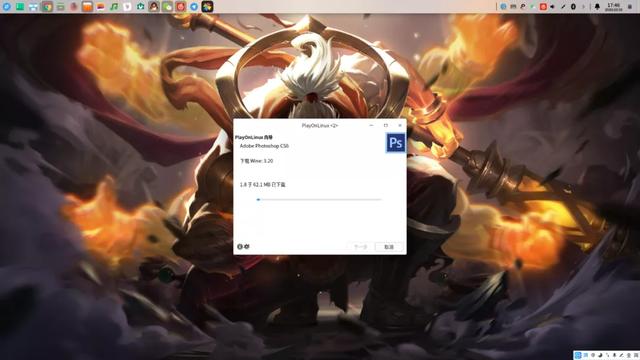This screenshot has height=360, width=640.
Task: Maximize the PlayOnLinux wizard window
Action: click(386, 125)
